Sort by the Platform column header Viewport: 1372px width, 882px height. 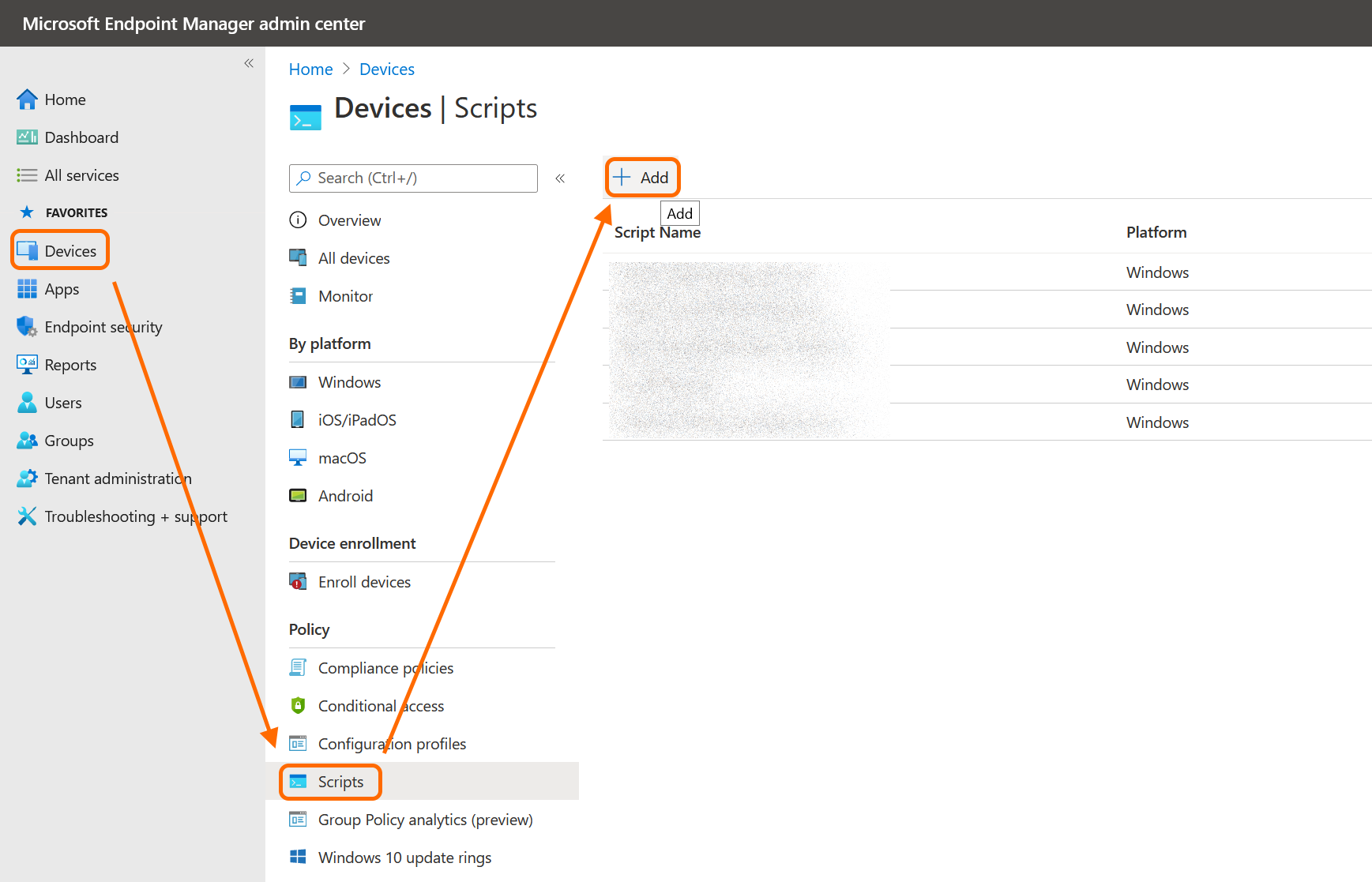pos(1156,232)
